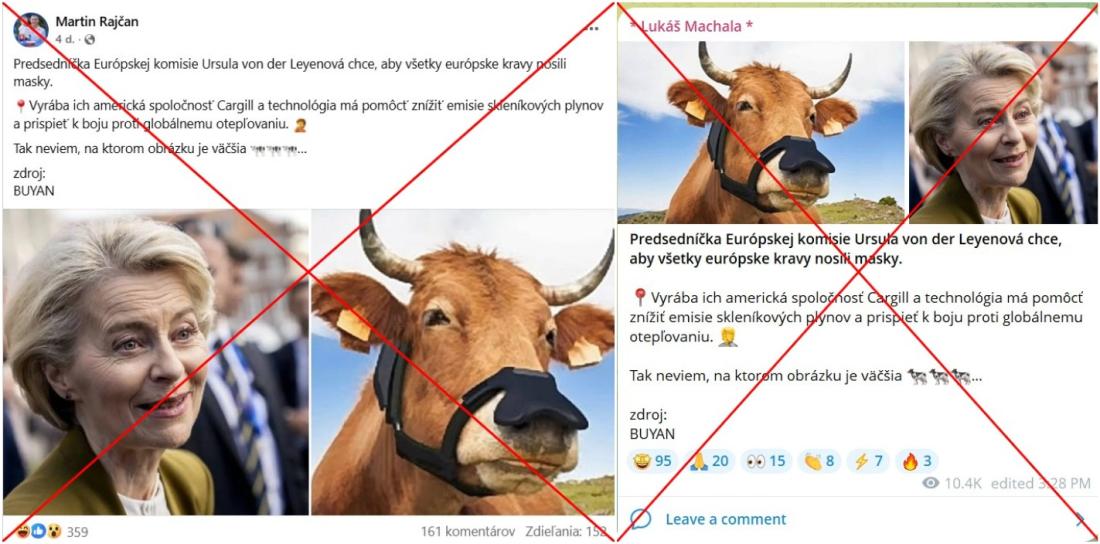Open the Facebook post timestamp "4 d."
1100x544 pixels.
click(65, 39)
